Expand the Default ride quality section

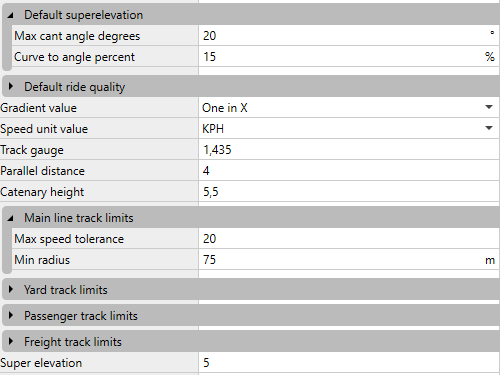tap(11, 87)
